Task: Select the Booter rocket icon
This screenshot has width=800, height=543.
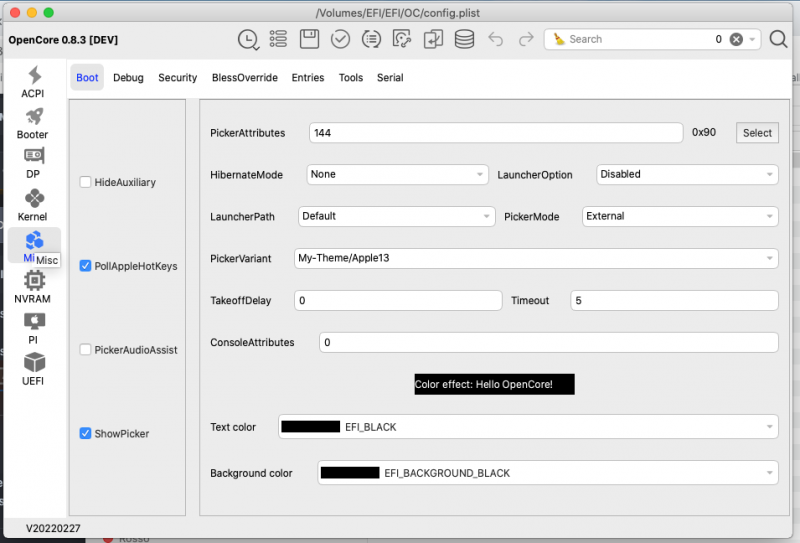Action: coord(33,122)
